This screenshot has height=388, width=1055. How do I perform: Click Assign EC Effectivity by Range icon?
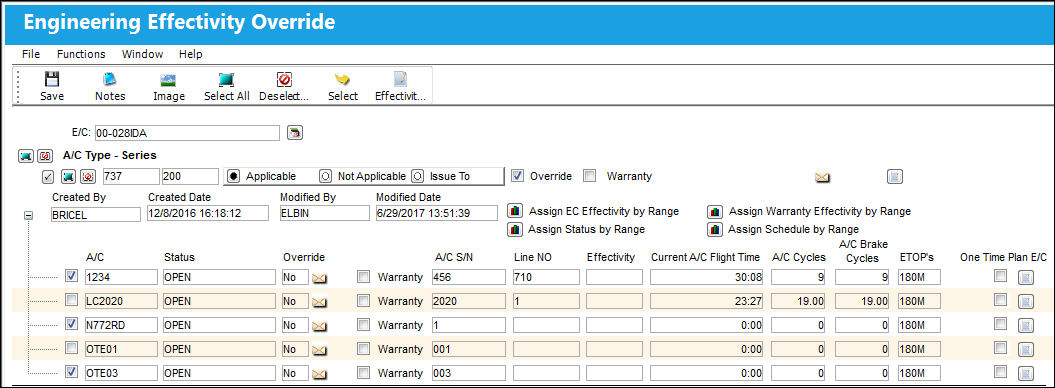tap(515, 211)
